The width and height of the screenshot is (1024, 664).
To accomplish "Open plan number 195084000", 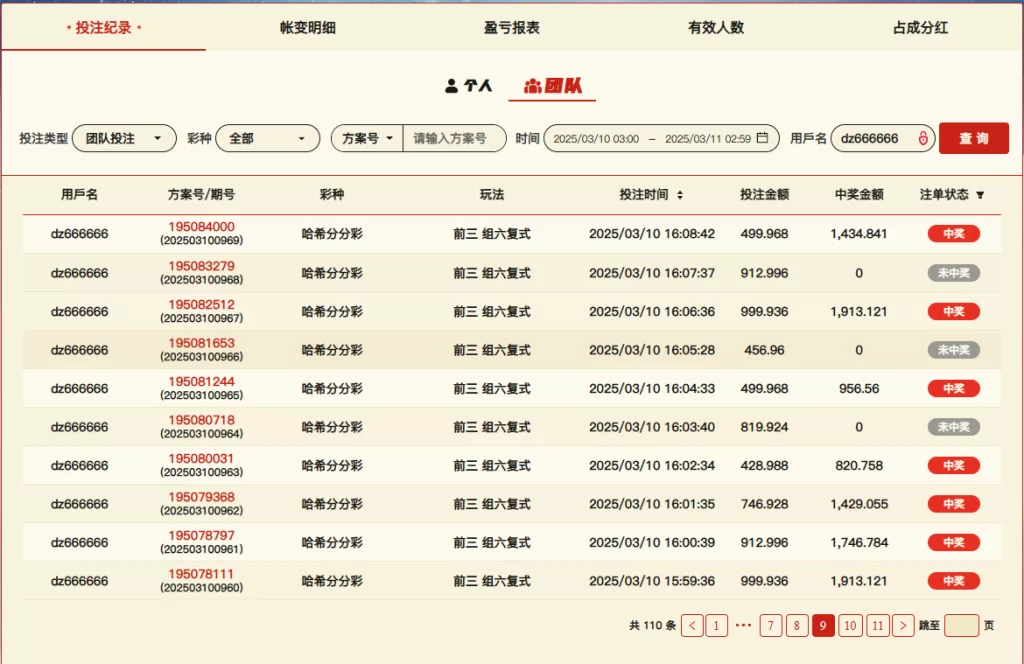I will point(201,227).
